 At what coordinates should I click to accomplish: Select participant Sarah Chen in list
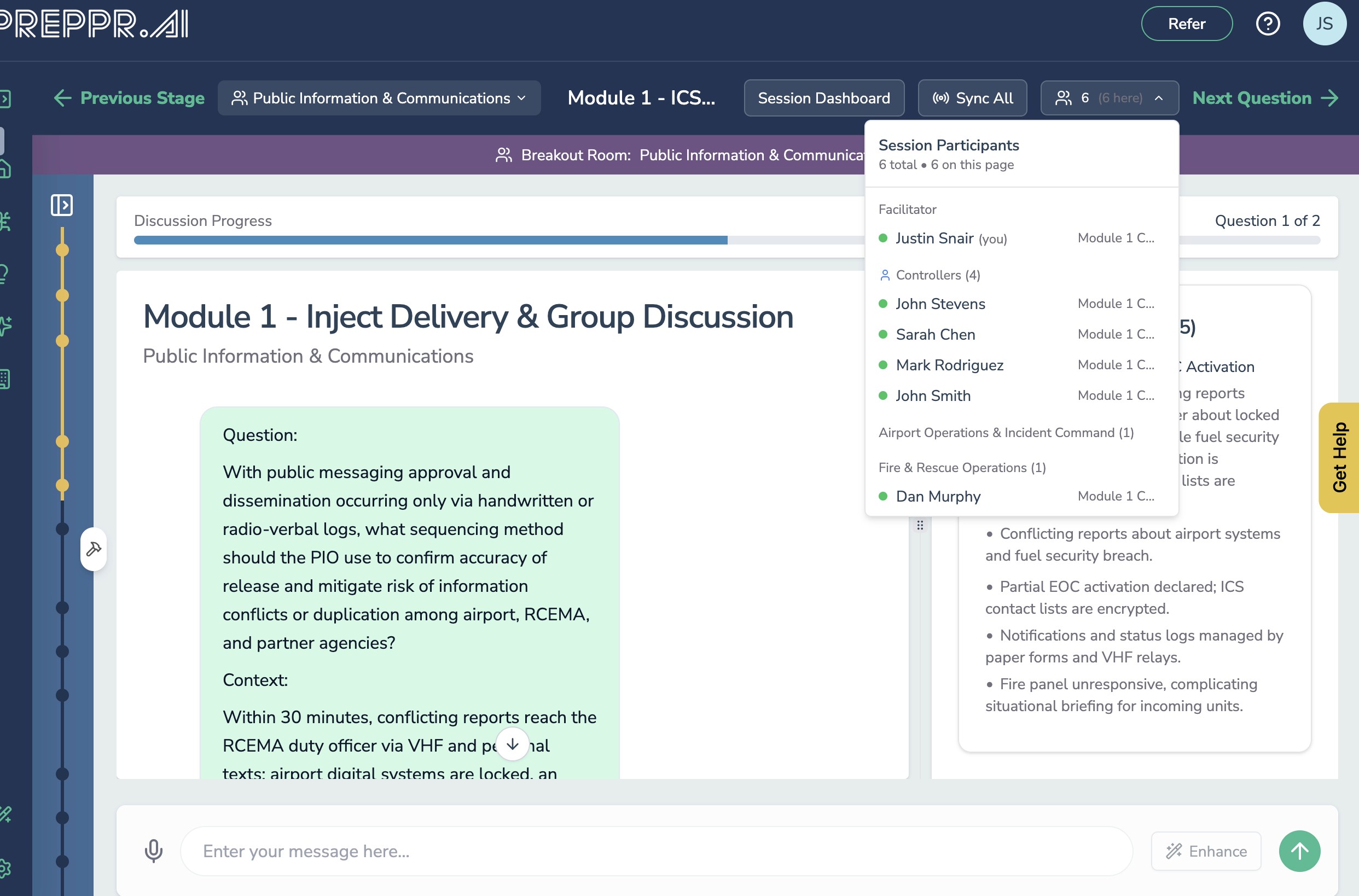point(935,334)
